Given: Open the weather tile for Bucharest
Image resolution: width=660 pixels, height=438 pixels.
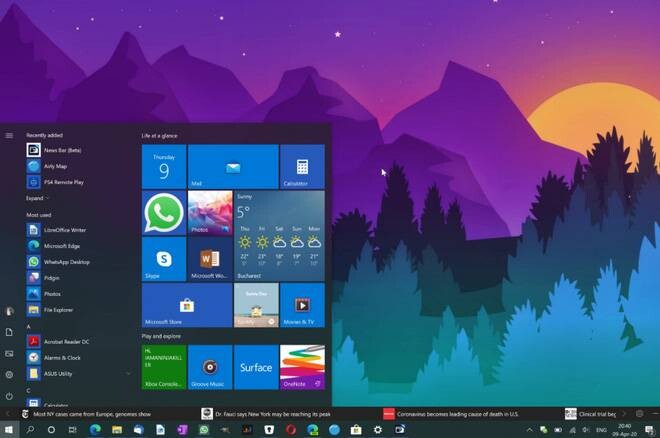Looking at the screenshot, I should coord(279,236).
